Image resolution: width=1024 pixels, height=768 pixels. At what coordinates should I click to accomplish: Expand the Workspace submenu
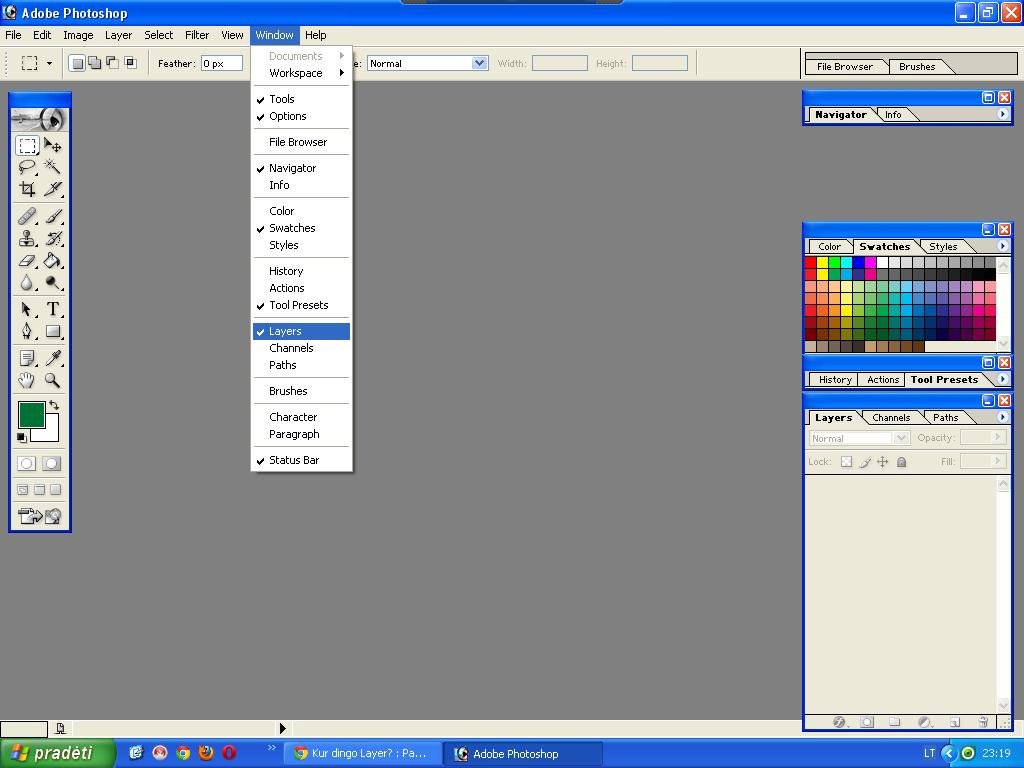296,73
